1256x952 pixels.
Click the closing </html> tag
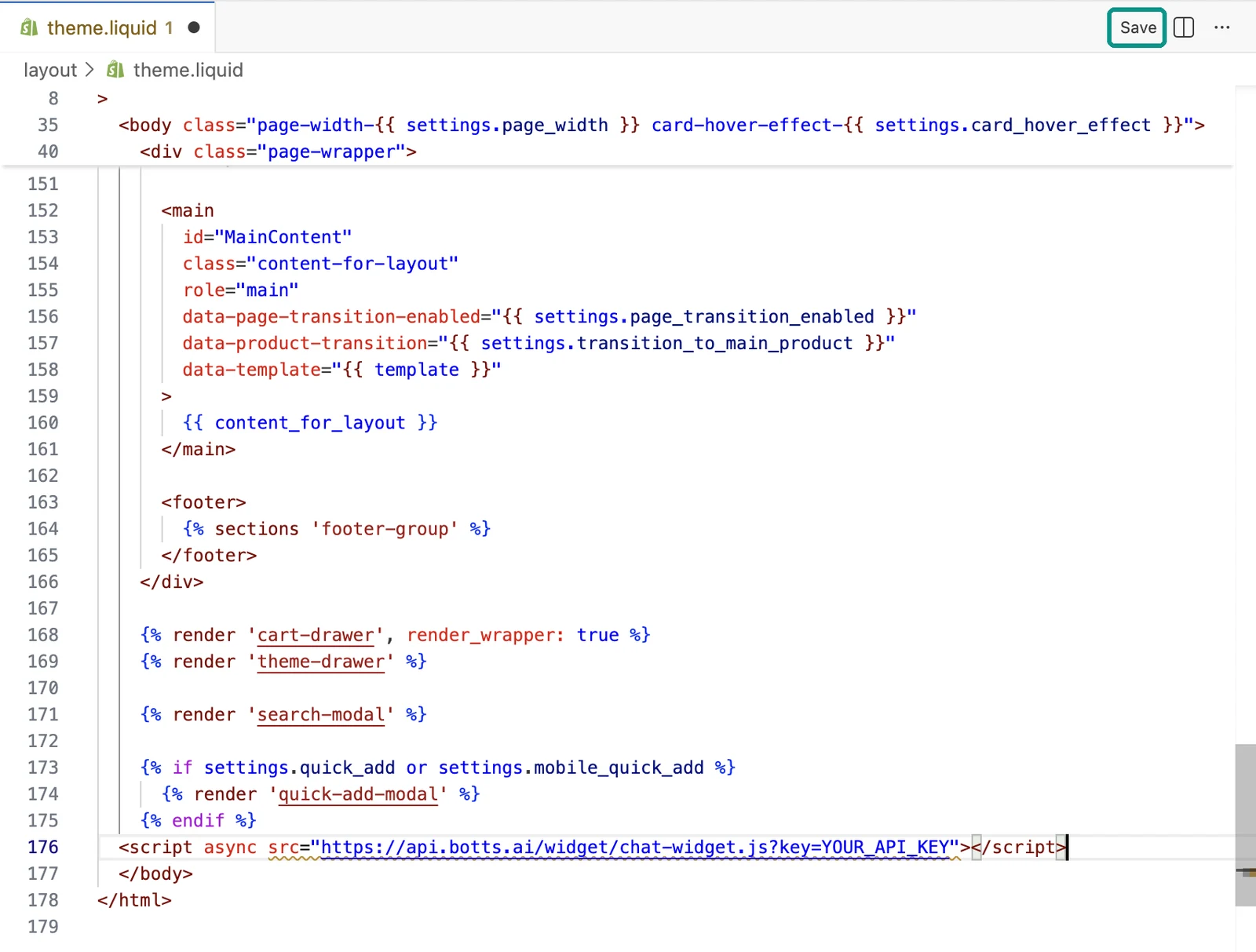tap(134, 900)
